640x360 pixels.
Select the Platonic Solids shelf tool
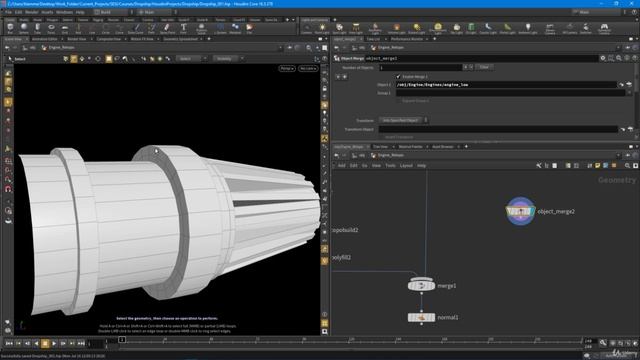(x=201, y=28)
